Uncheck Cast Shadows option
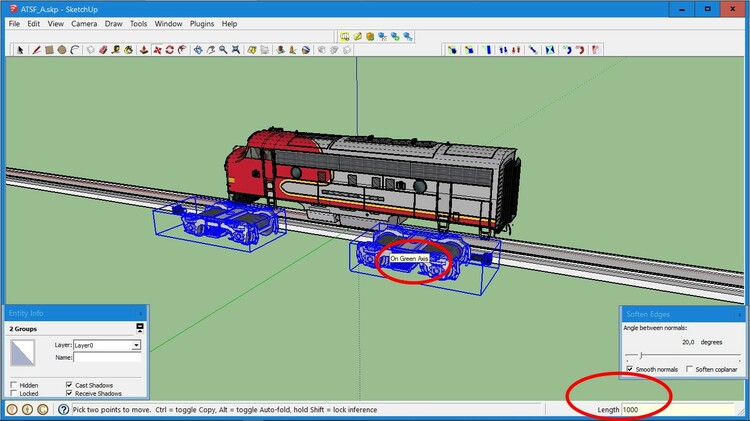 tap(69, 385)
